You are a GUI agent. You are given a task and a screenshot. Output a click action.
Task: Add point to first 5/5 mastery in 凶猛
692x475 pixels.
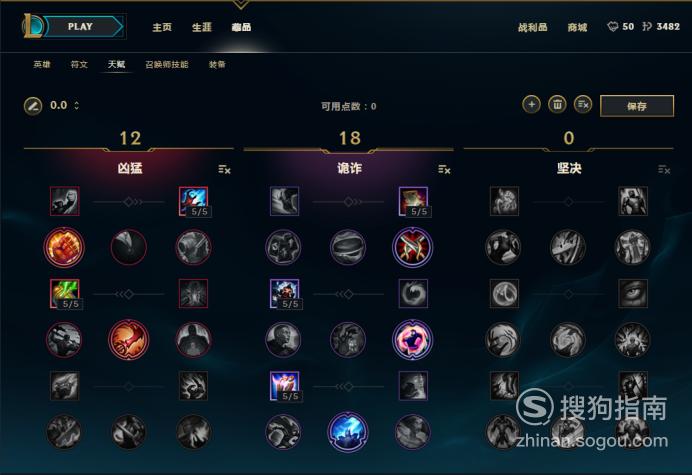coord(193,201)
